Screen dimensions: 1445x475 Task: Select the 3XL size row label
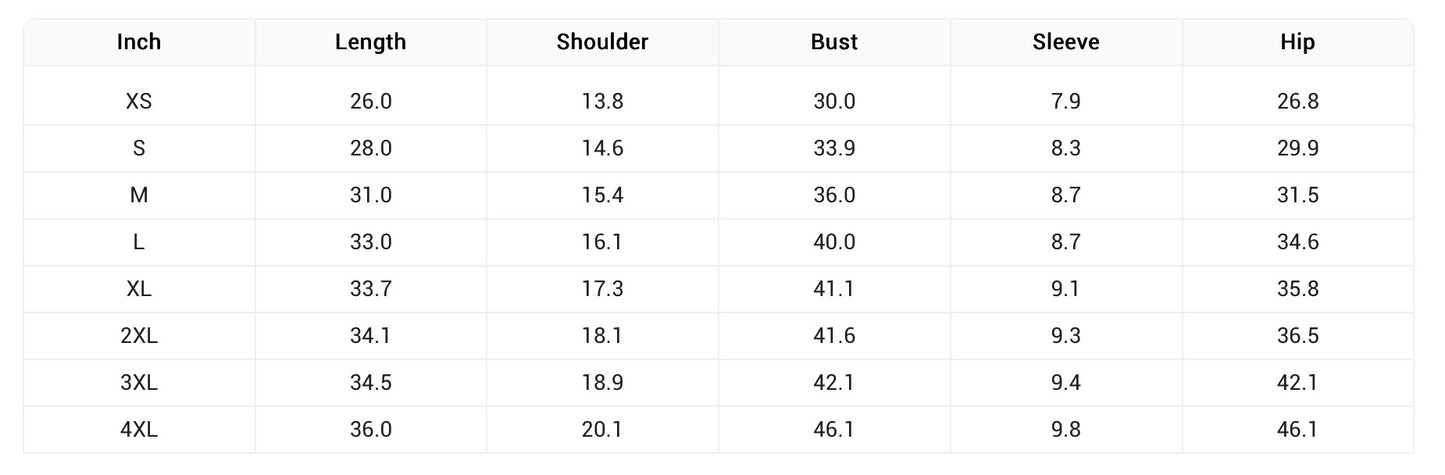click(x=139, y=383)
